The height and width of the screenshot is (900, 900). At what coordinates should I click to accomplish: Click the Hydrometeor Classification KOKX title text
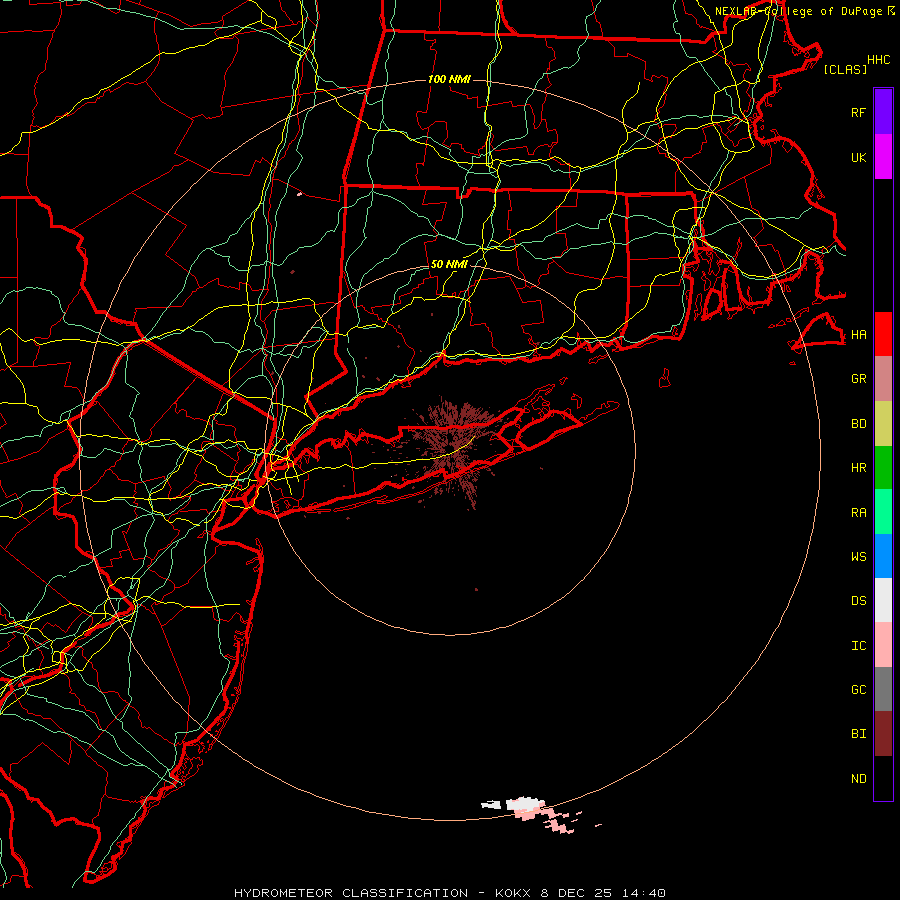pyautogui.click(x=449, y=893)
